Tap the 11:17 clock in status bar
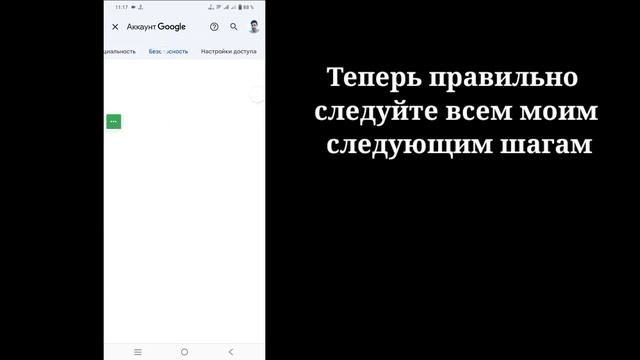This screenshot has height=360, width=640. tap(122, 7)
